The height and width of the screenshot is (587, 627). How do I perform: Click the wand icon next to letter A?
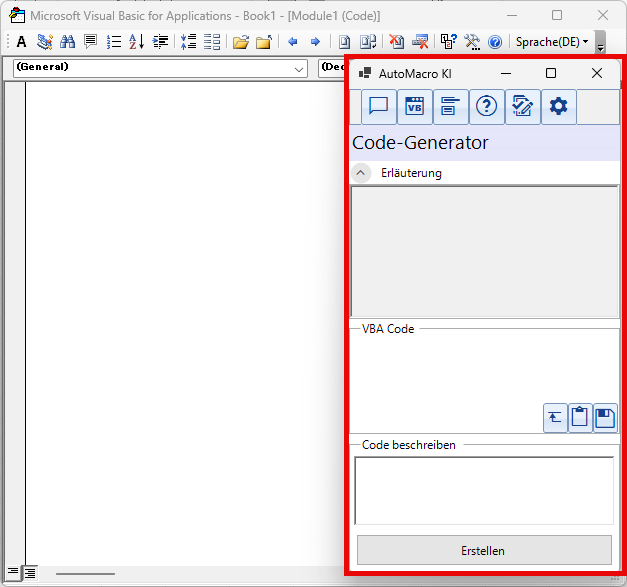(45, 42)
